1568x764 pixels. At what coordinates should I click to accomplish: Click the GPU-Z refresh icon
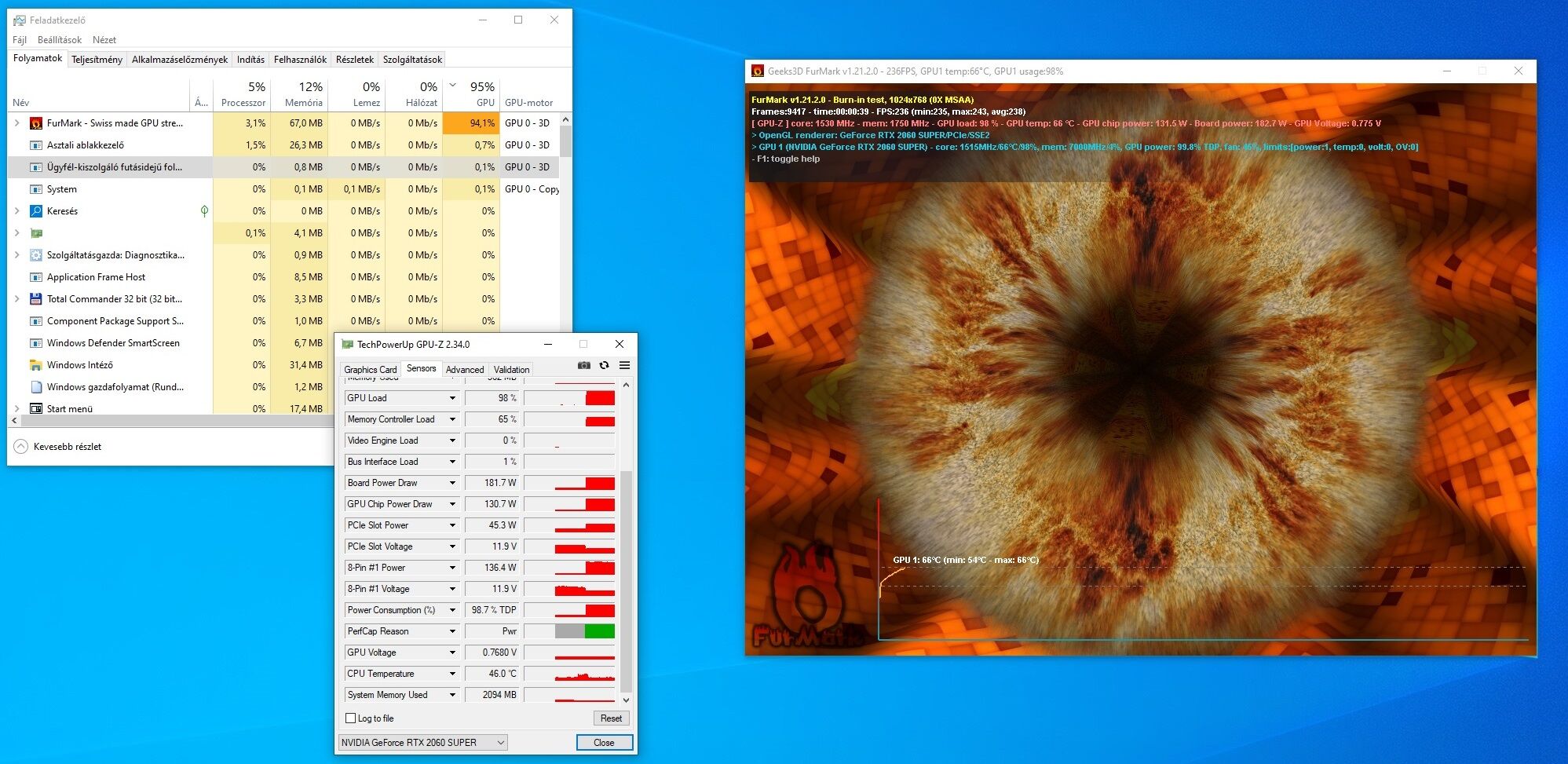click(604, 365)
